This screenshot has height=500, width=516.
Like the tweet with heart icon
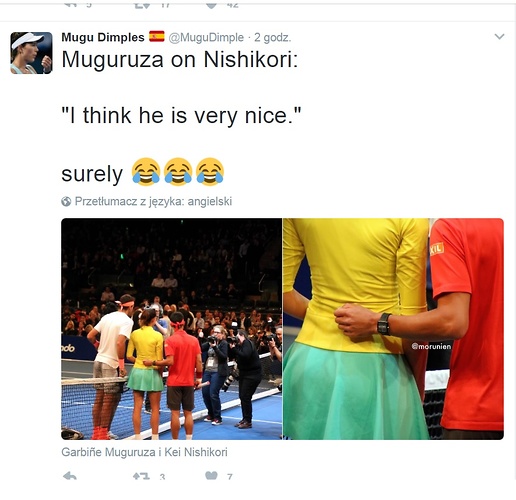(211, 475)
